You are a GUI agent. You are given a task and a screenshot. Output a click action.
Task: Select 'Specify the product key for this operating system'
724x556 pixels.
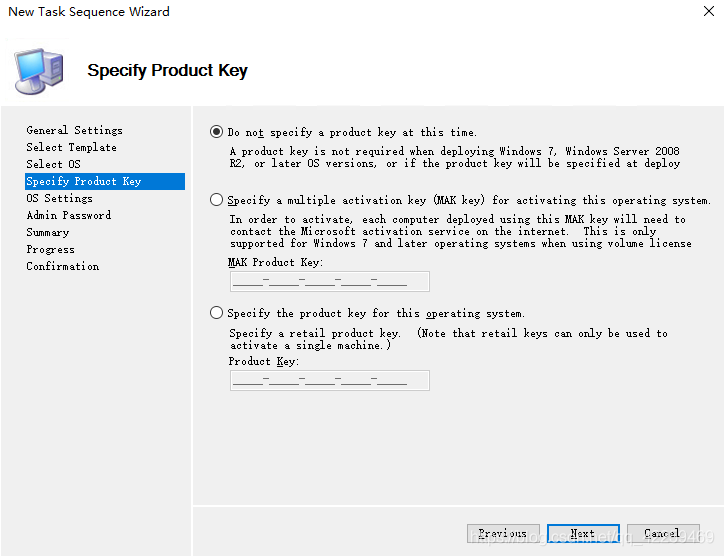pyautogui.click(x=217, y=313)
